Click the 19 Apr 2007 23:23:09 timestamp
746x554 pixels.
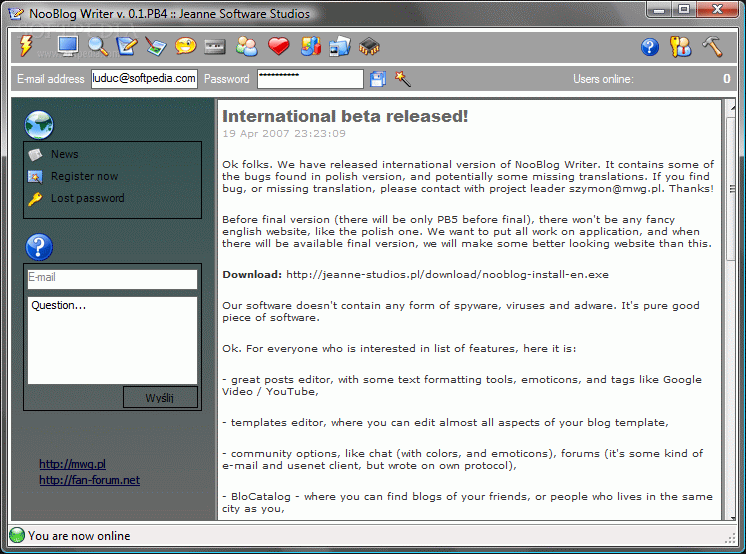(x=284, y=134)
